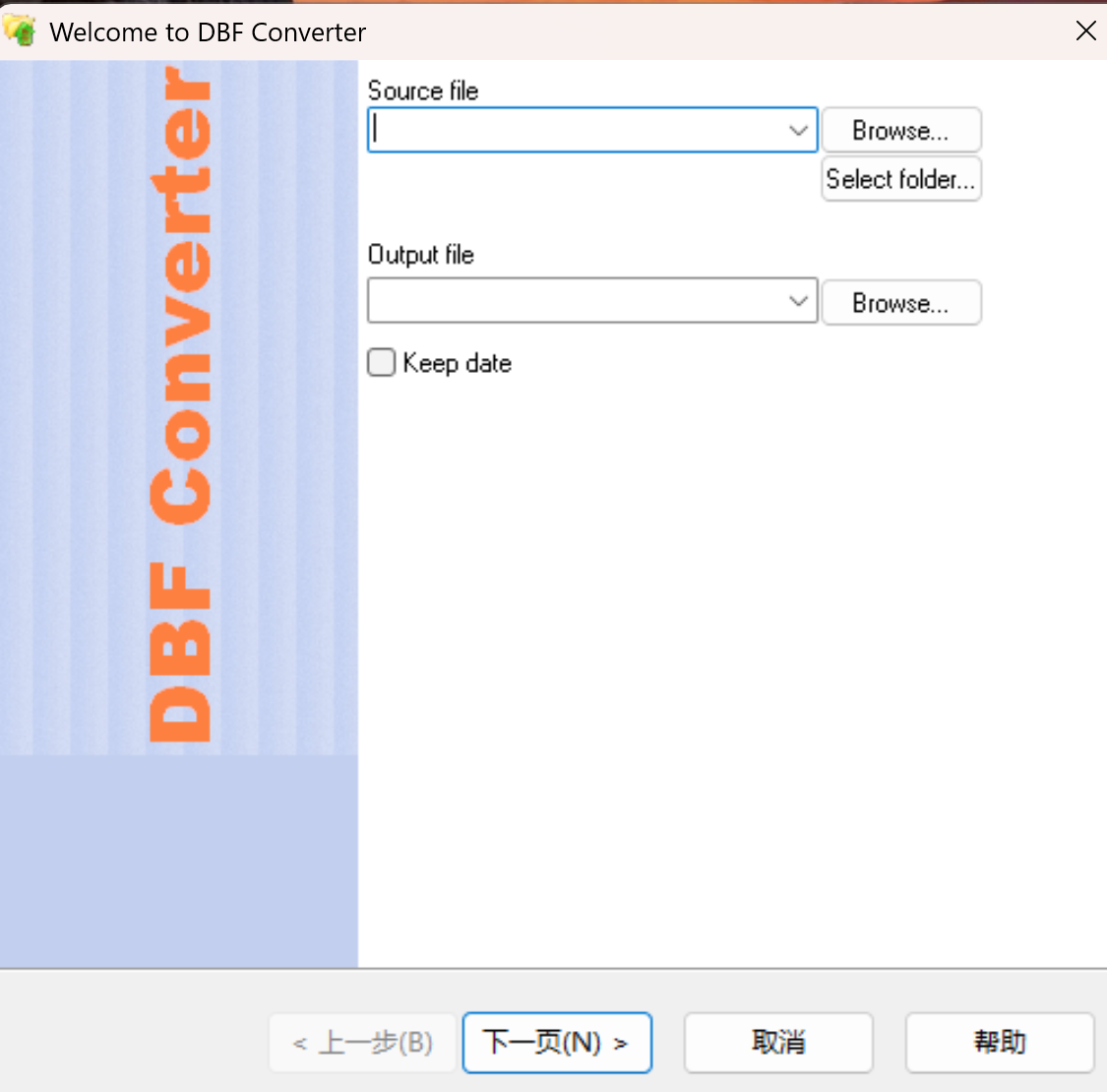
Task: Click the Output file label
Action: 421,255
